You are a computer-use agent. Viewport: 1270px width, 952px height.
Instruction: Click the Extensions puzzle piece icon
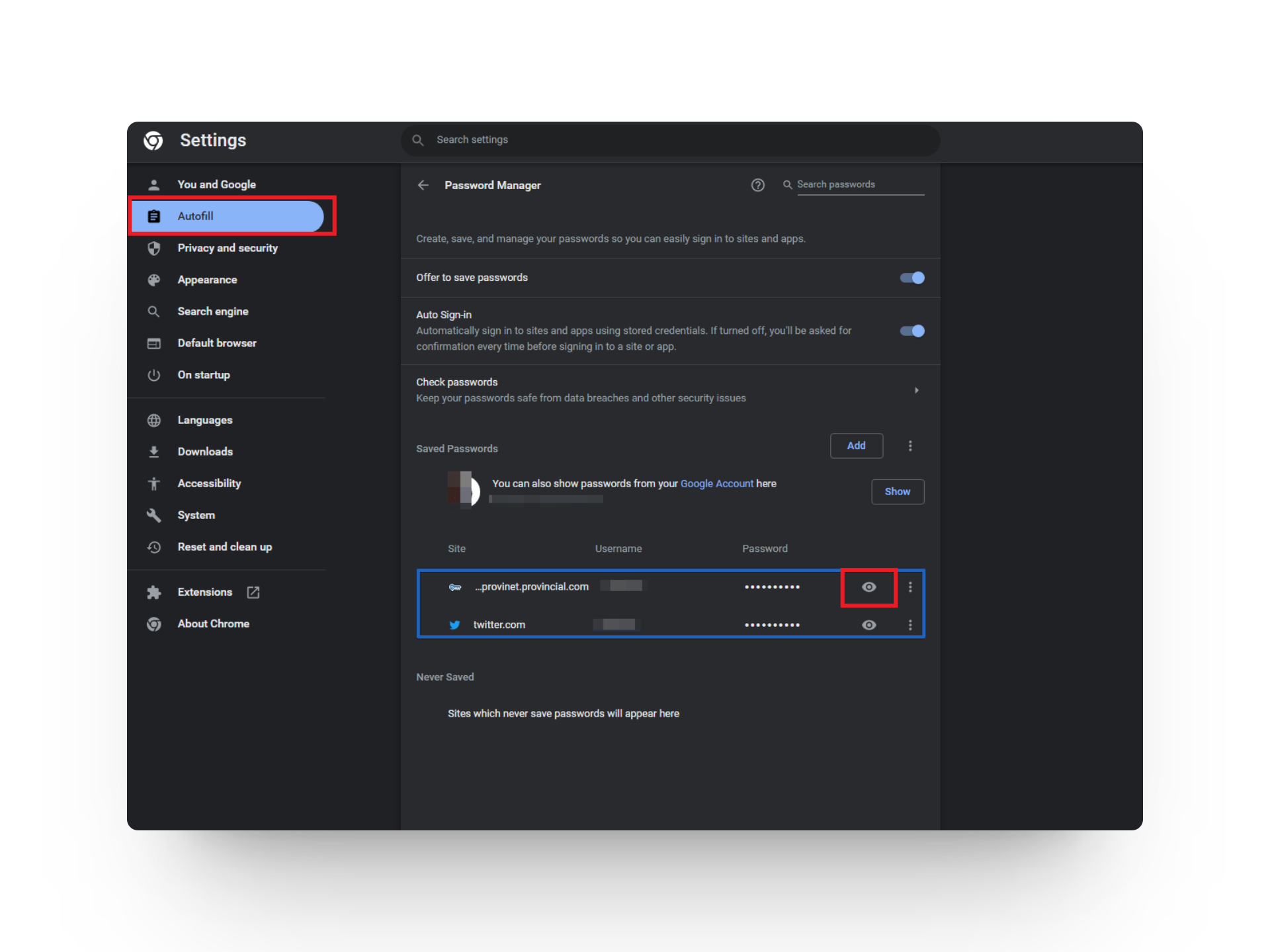(x=154, y=592)
